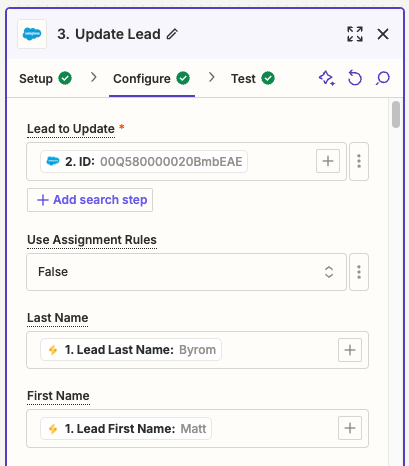Viewport: 409px width, 466px height.
Task: Go to the Test tab
Action: pos(253,79)
